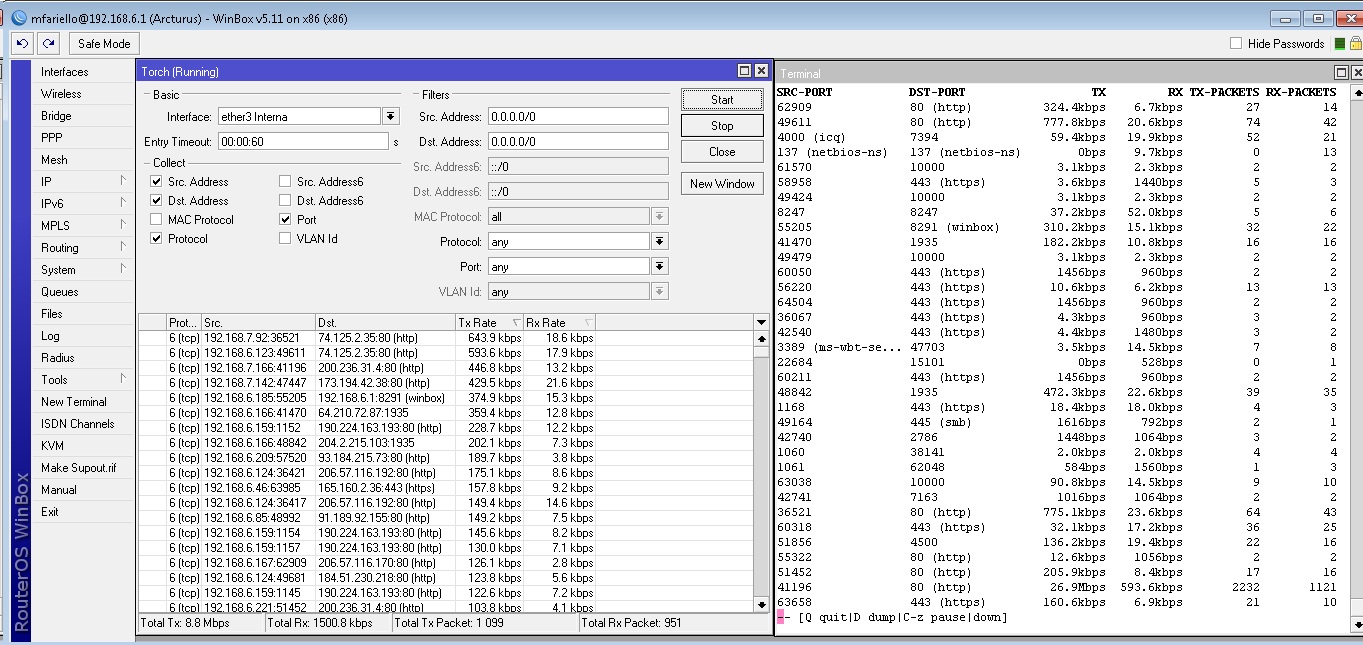Click the Entry Timeout input field
The height and width of the screenshot is (645, 1363).
click(302, 142)
